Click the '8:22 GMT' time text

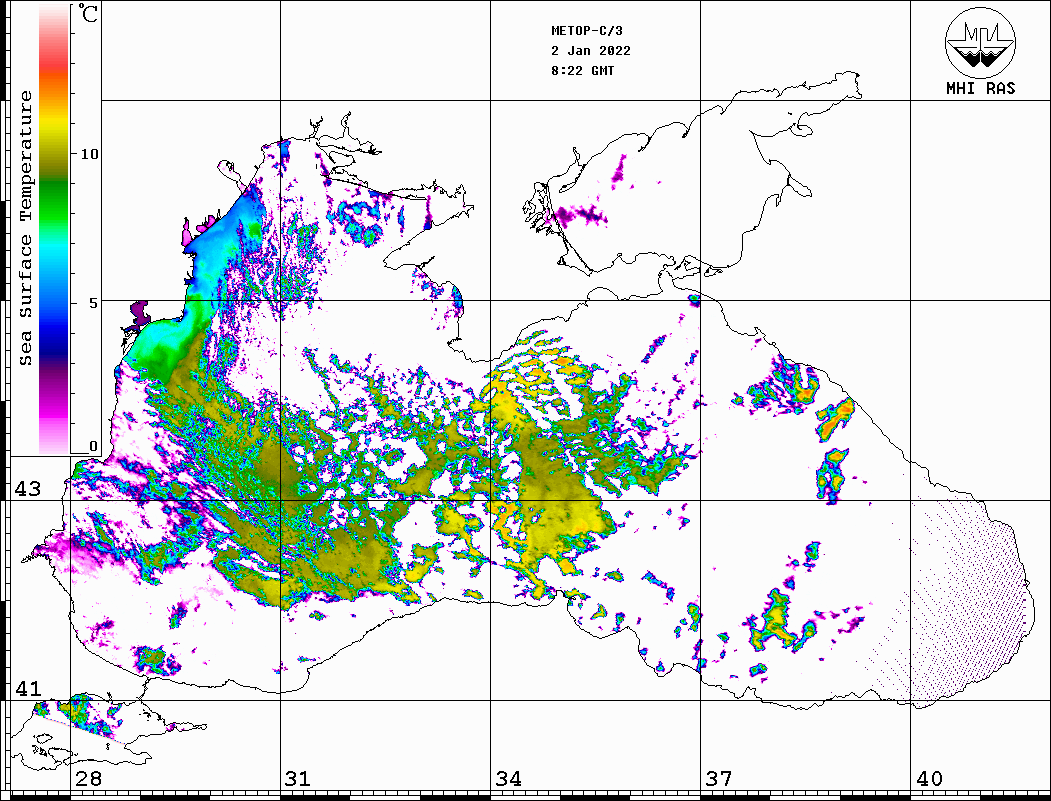(x=582, y=70)
